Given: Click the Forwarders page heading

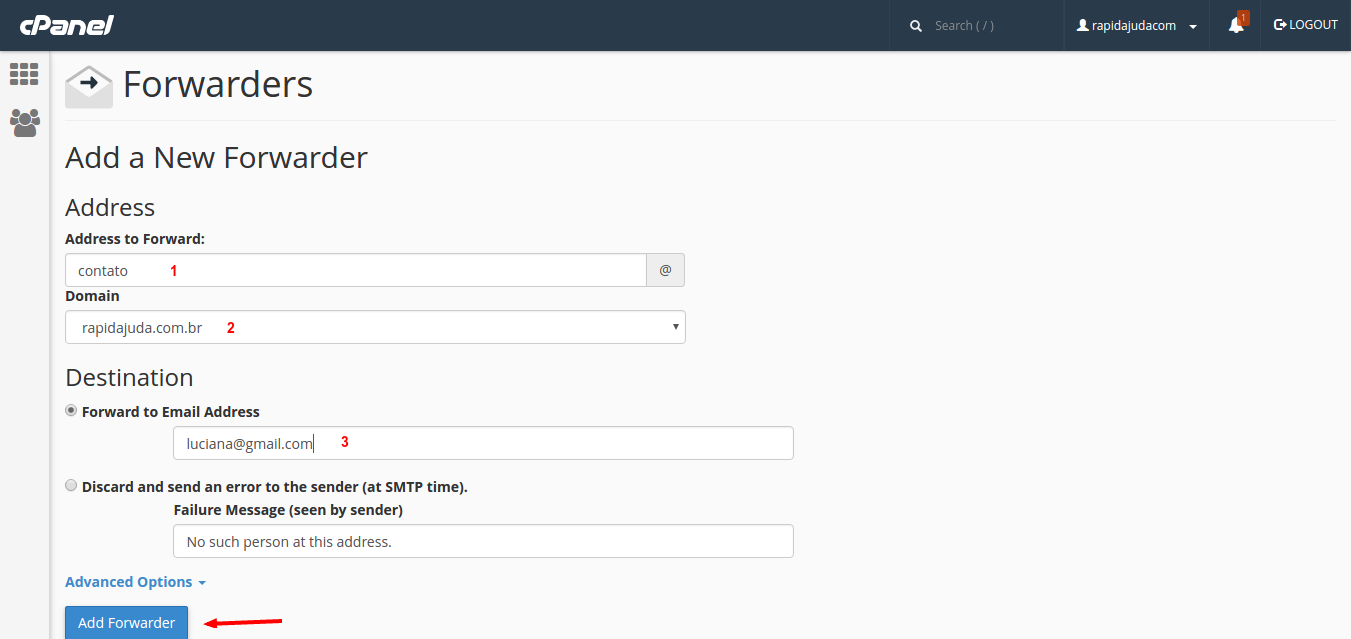Looking at the screenshot, I should tap(217, 85).
